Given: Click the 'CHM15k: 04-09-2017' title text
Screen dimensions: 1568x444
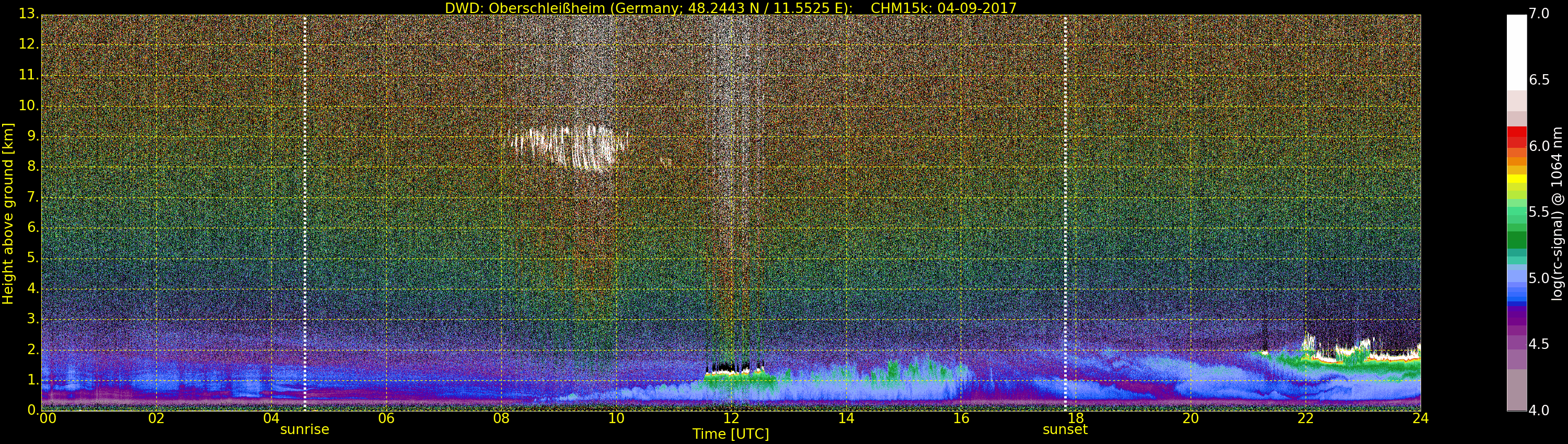Looking at the screenshot, I should (x=943, y=8).
